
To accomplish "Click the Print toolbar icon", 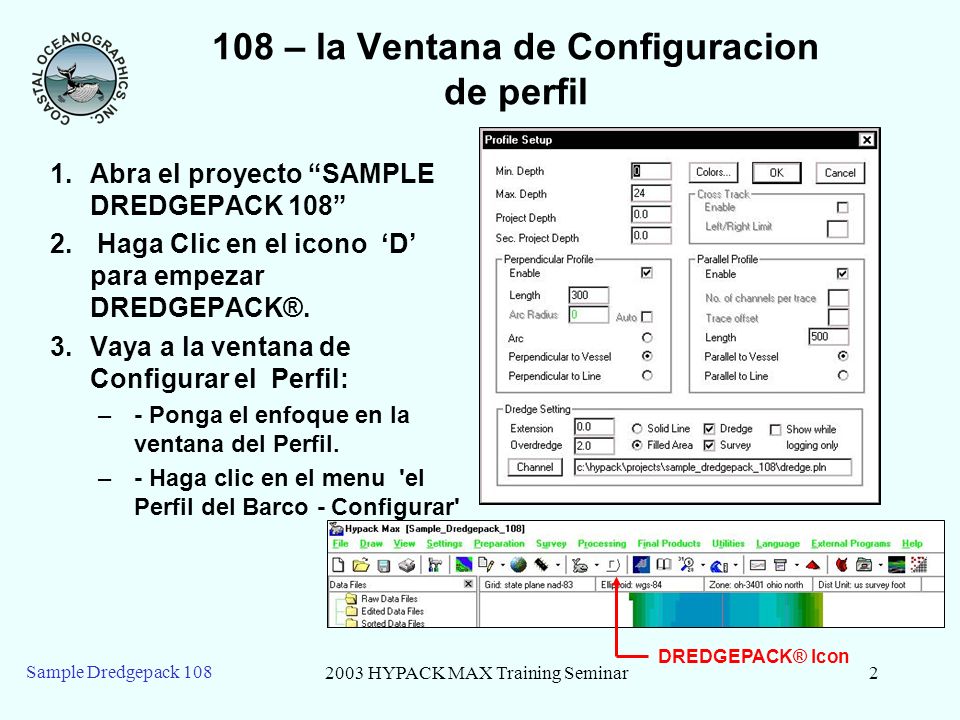I will pyautogui.click(x=407, y=565).
